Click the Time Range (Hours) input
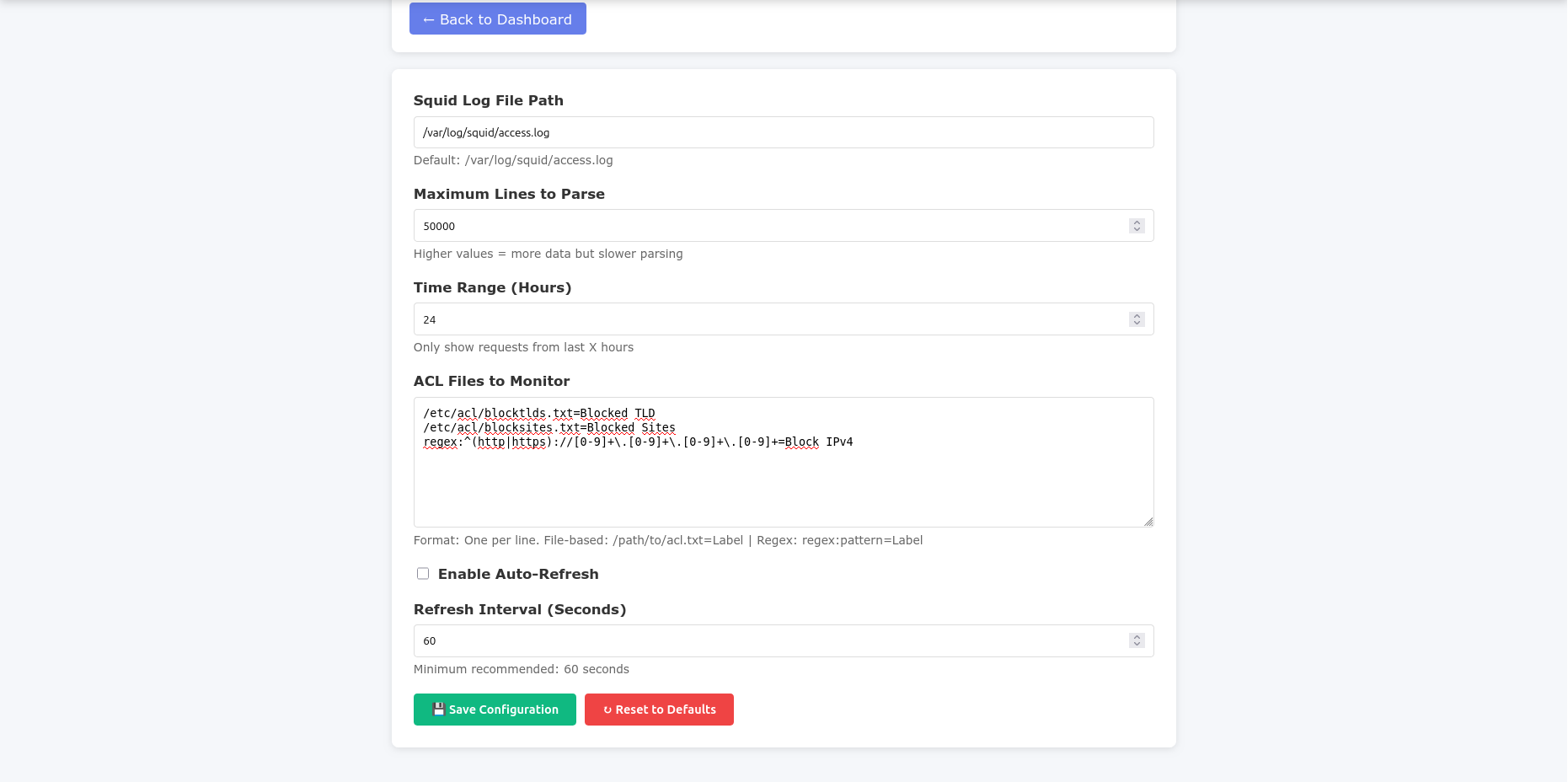 click(784, 319)
